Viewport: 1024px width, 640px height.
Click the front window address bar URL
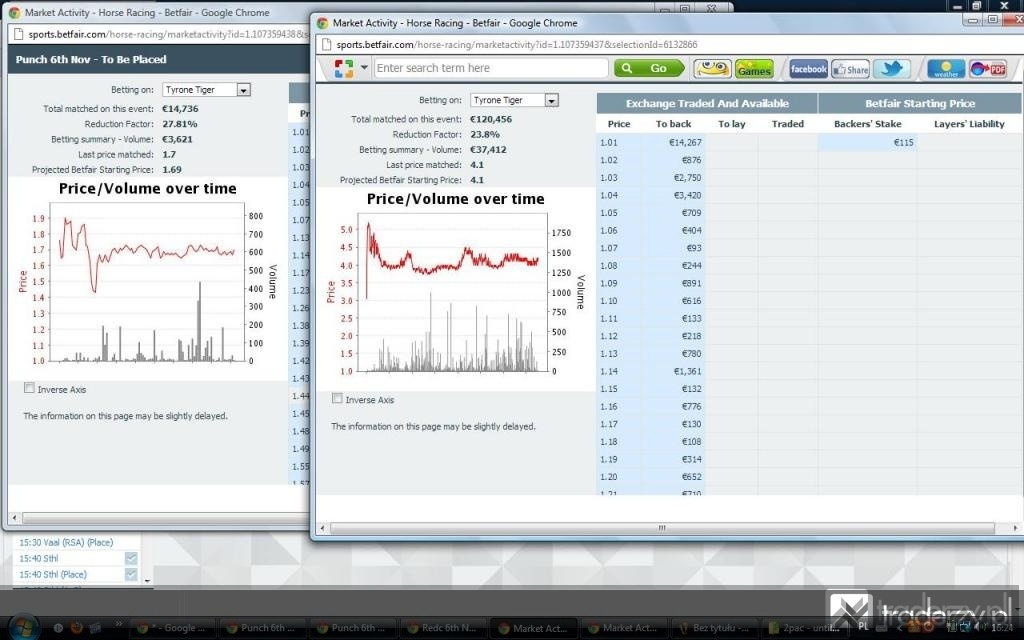click(x=517, y=44)
